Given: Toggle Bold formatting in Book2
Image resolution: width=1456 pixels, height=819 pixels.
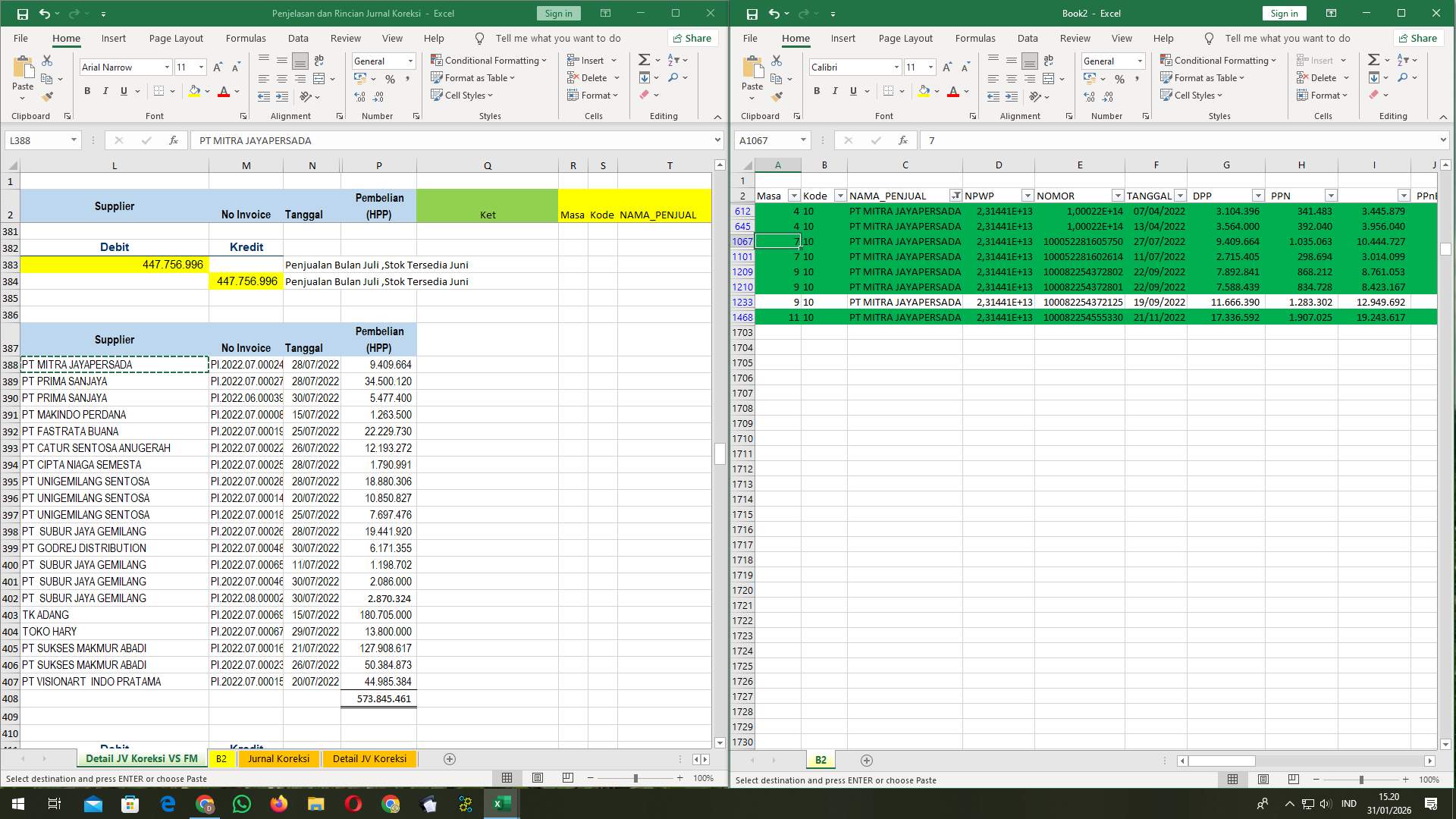Looking at the screenshot, I should click(817, 91).
